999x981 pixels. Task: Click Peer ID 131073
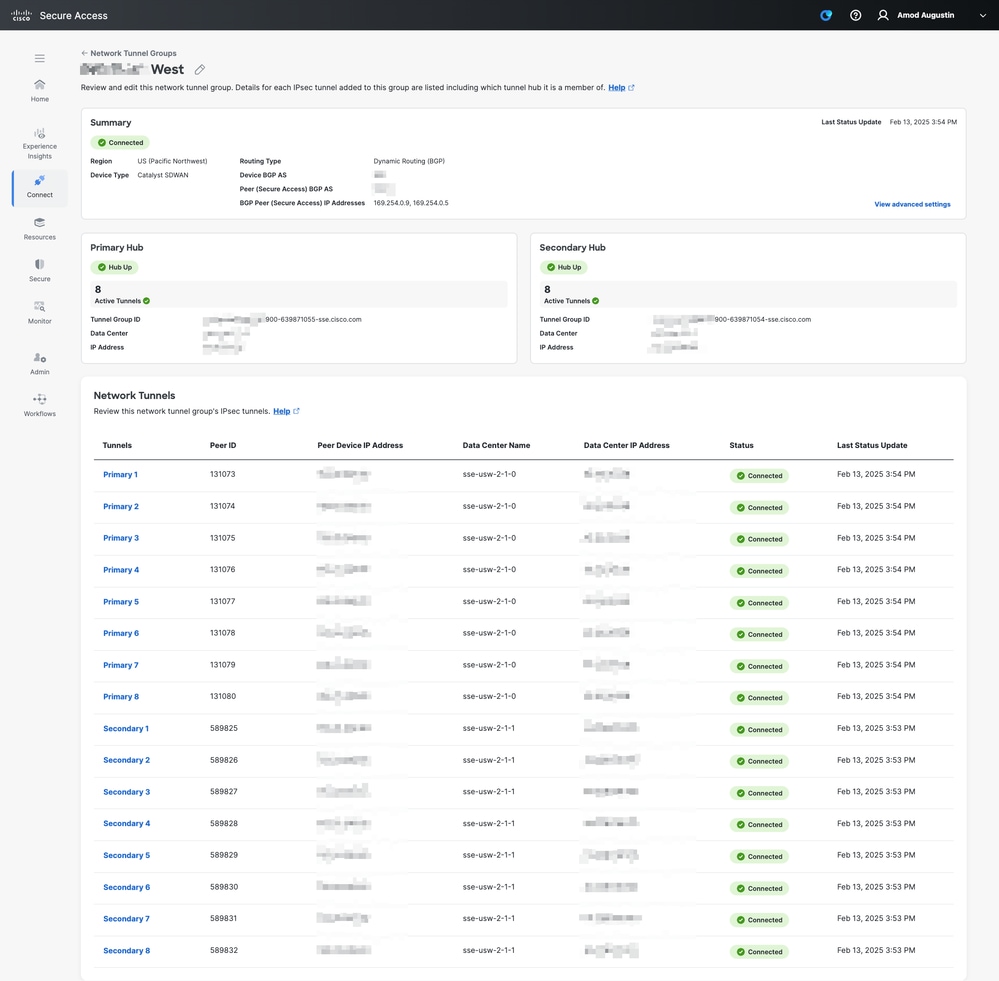[x=222, y=474]
